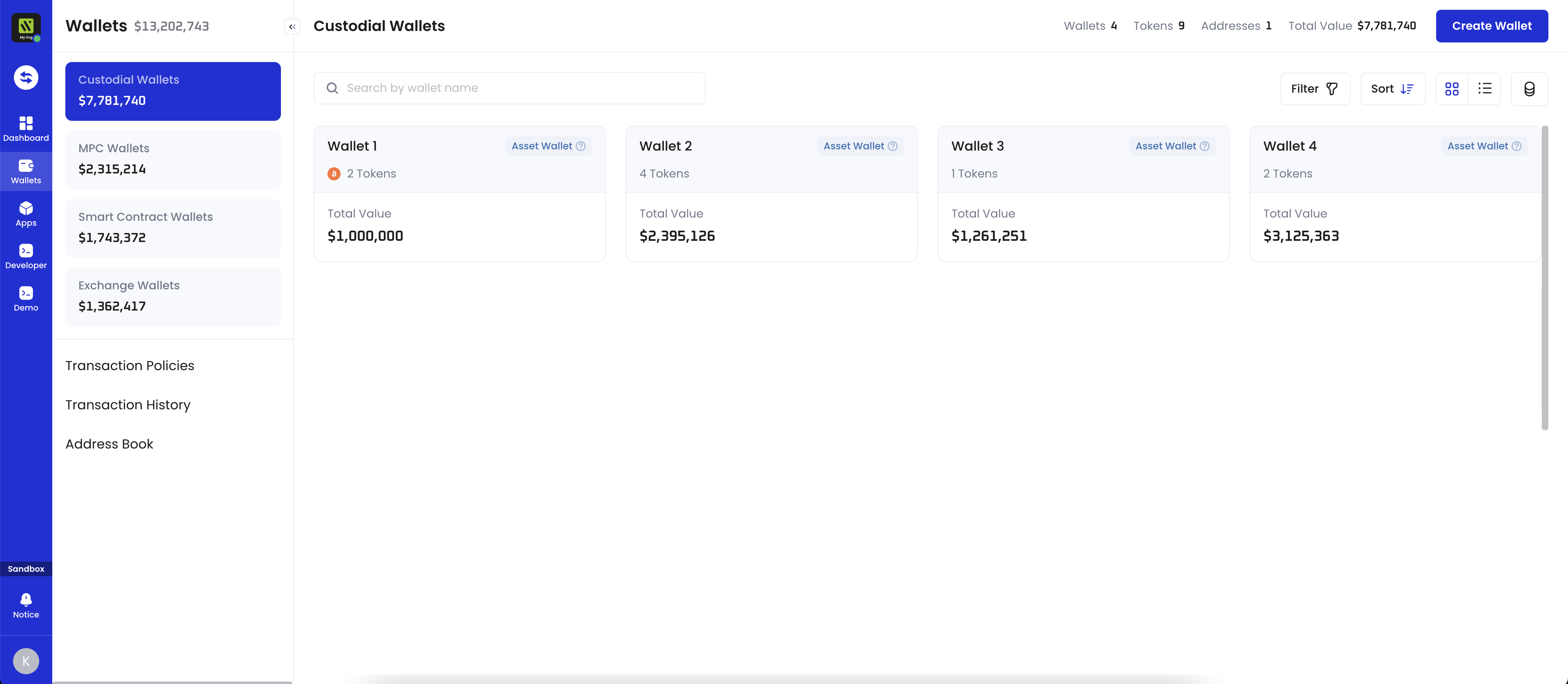The width and height of the screenshot is (1568, 684).
Task: Open the Sort options
Action: pyautogui.click(x=1393, y=89)
